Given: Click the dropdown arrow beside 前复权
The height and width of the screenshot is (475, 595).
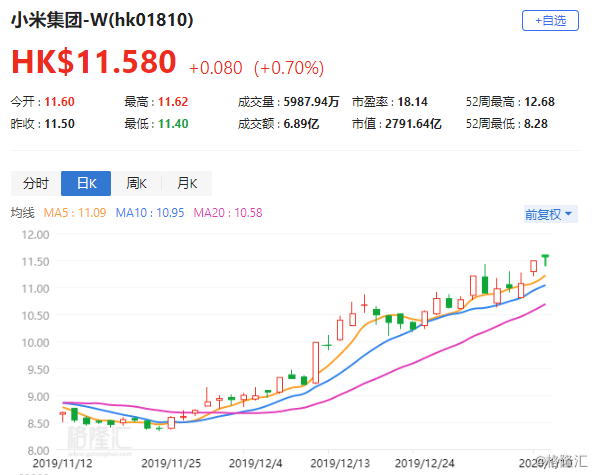Looking at the screenshot, I should coord(568,214).
